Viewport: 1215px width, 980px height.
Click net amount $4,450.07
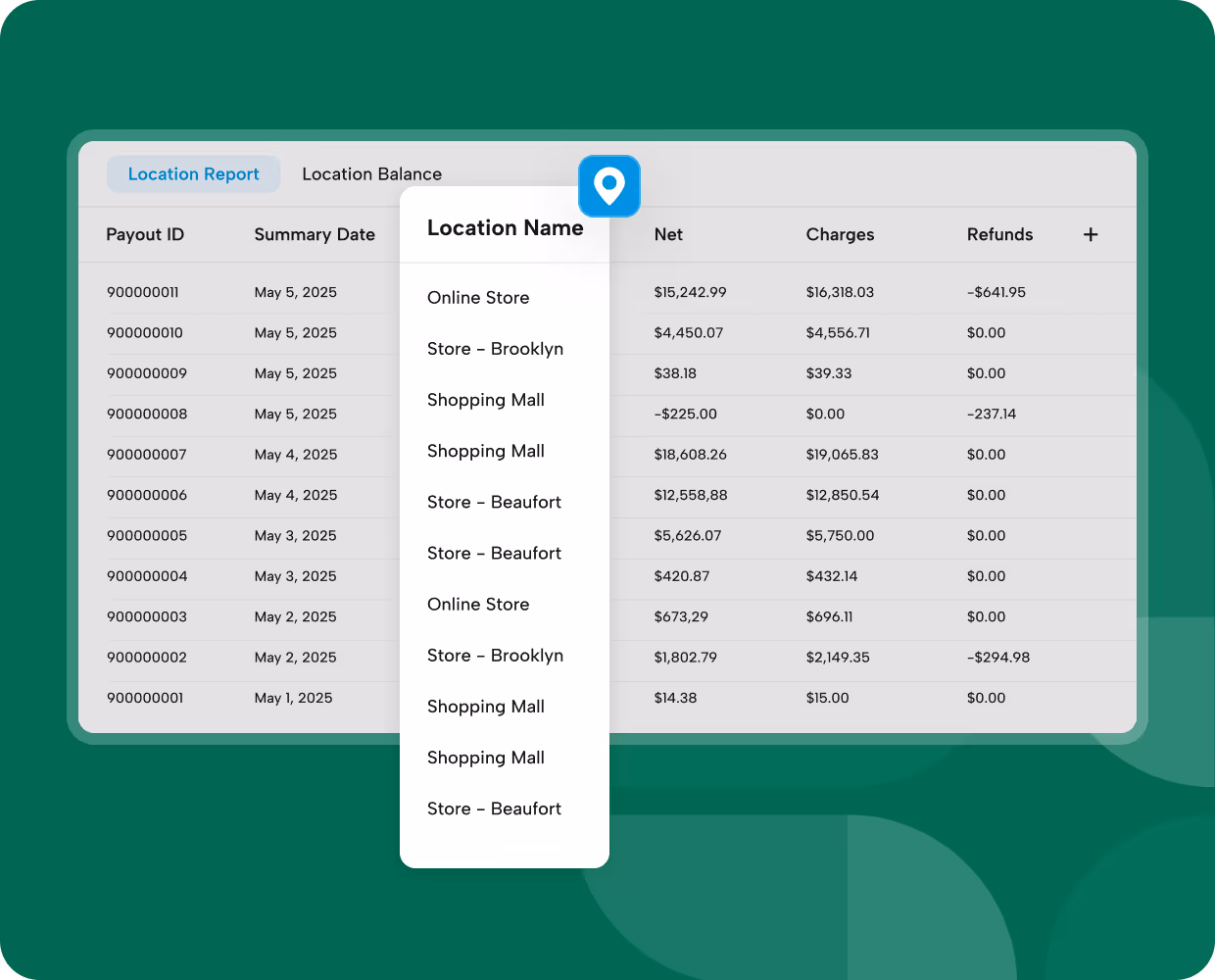click(x=688, y=332)
